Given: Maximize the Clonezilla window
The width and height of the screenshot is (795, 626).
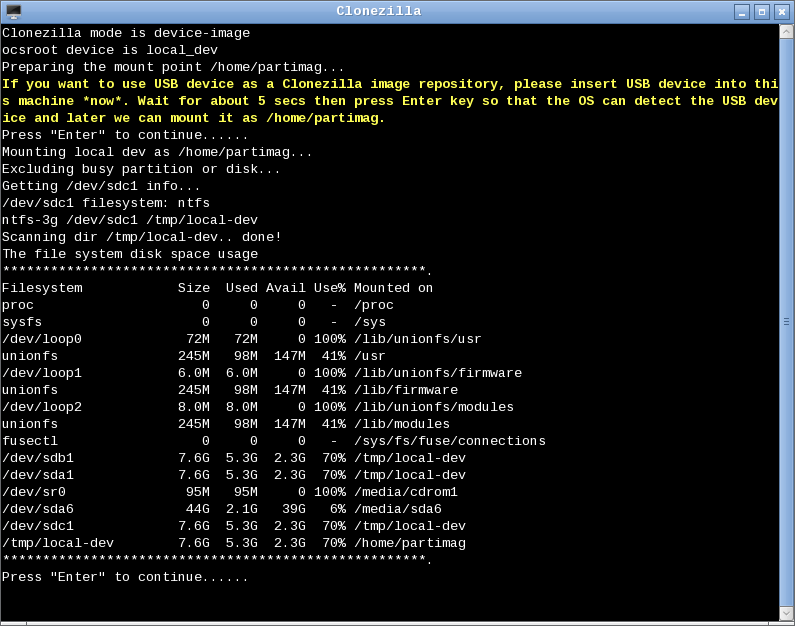Looking at the screenshot, I should (x=762, y=12).
